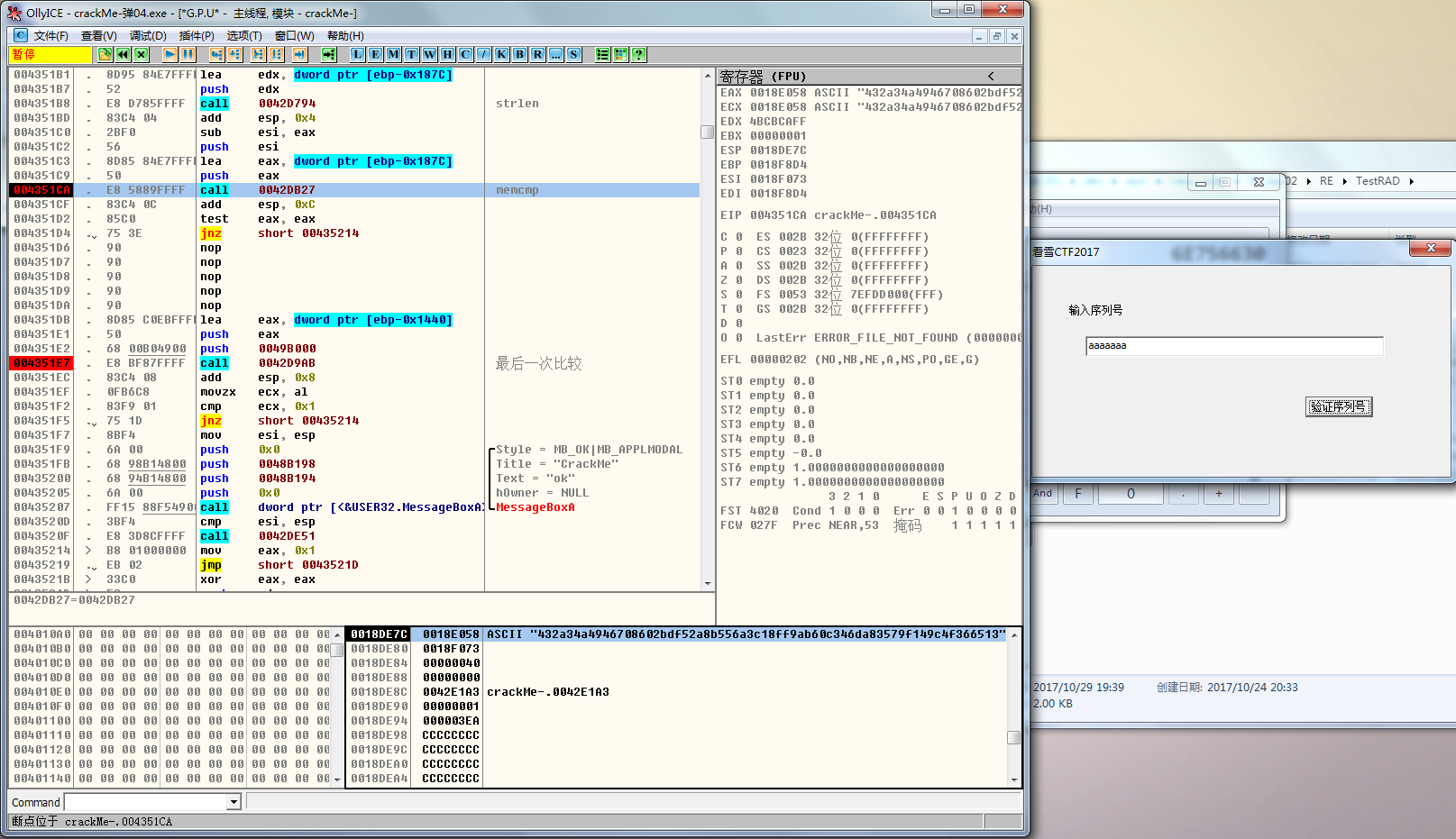Expand the Command combo box dropdown
Viewport: 1456px width, 839px height.
click(234, 802)
